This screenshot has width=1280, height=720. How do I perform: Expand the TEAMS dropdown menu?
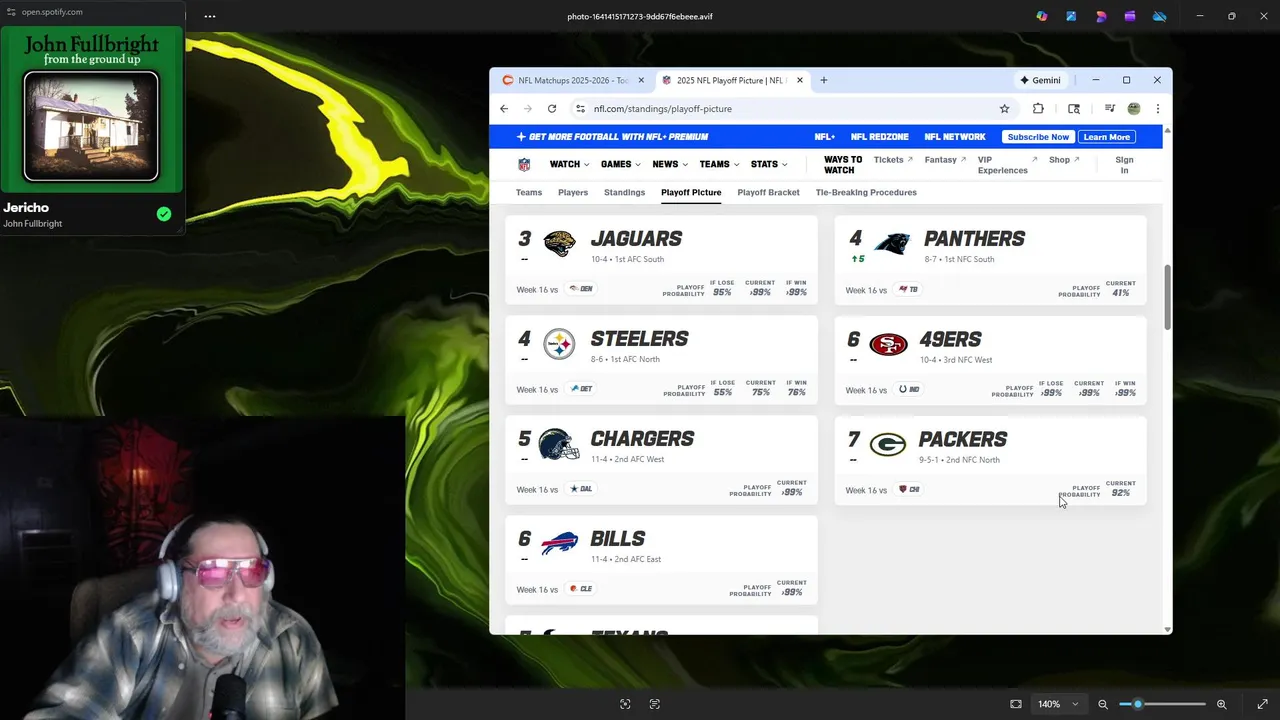click(719, 164)
